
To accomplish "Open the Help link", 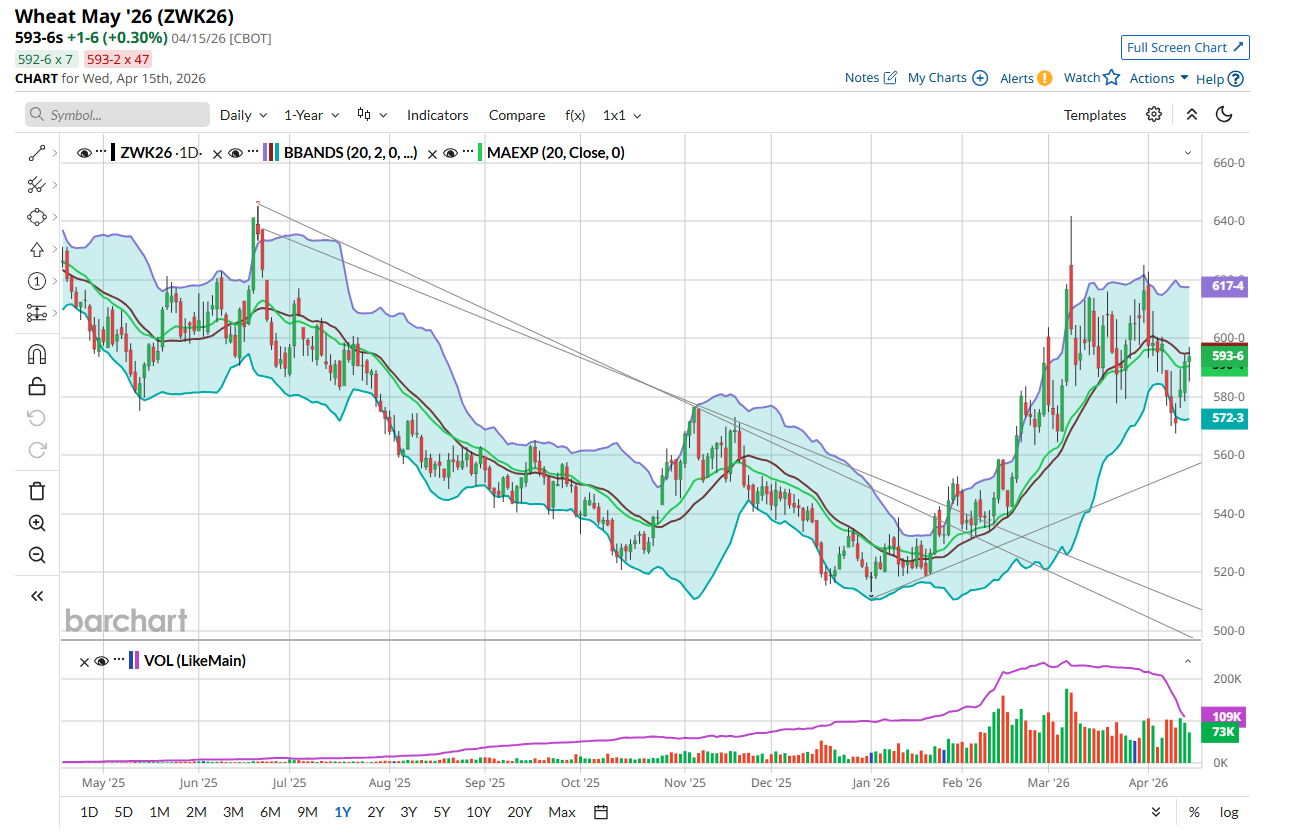I will coord(1220,78).
